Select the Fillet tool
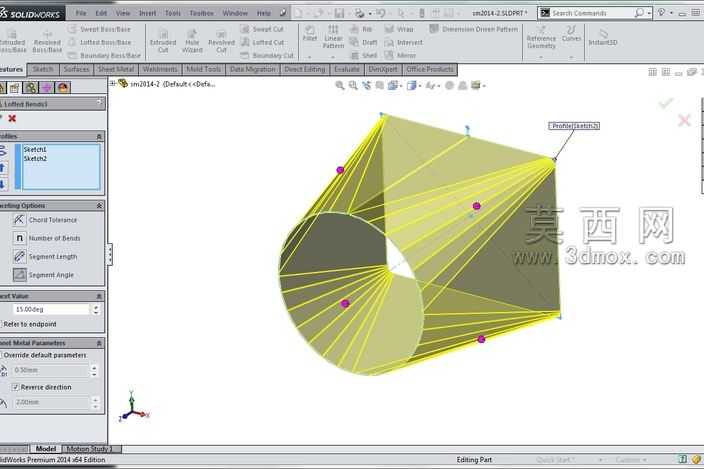 pyautogui.click(x=310, y=34)
